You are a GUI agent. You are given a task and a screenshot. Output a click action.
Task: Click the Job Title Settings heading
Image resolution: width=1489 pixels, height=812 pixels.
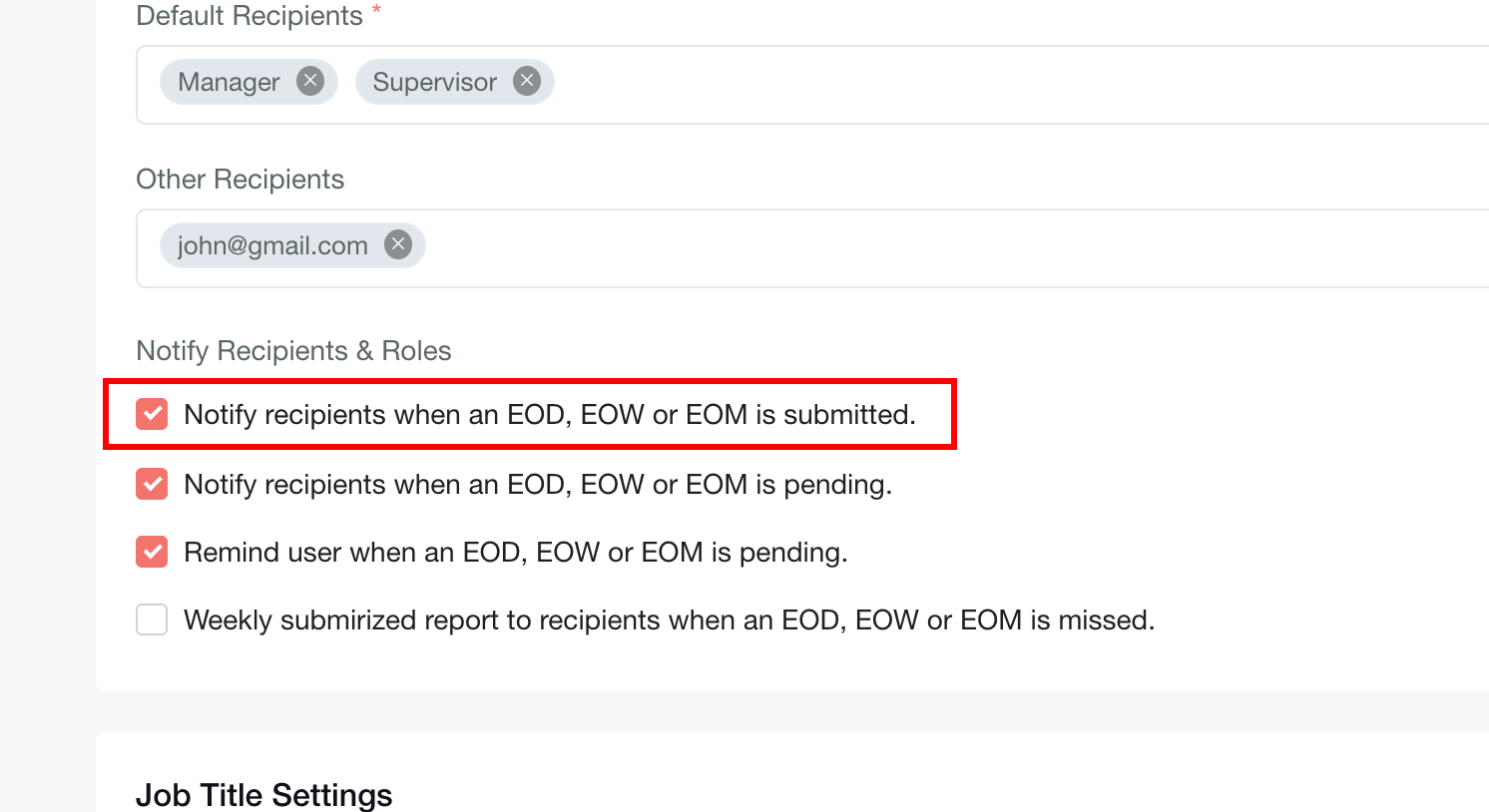pos(263,795)
